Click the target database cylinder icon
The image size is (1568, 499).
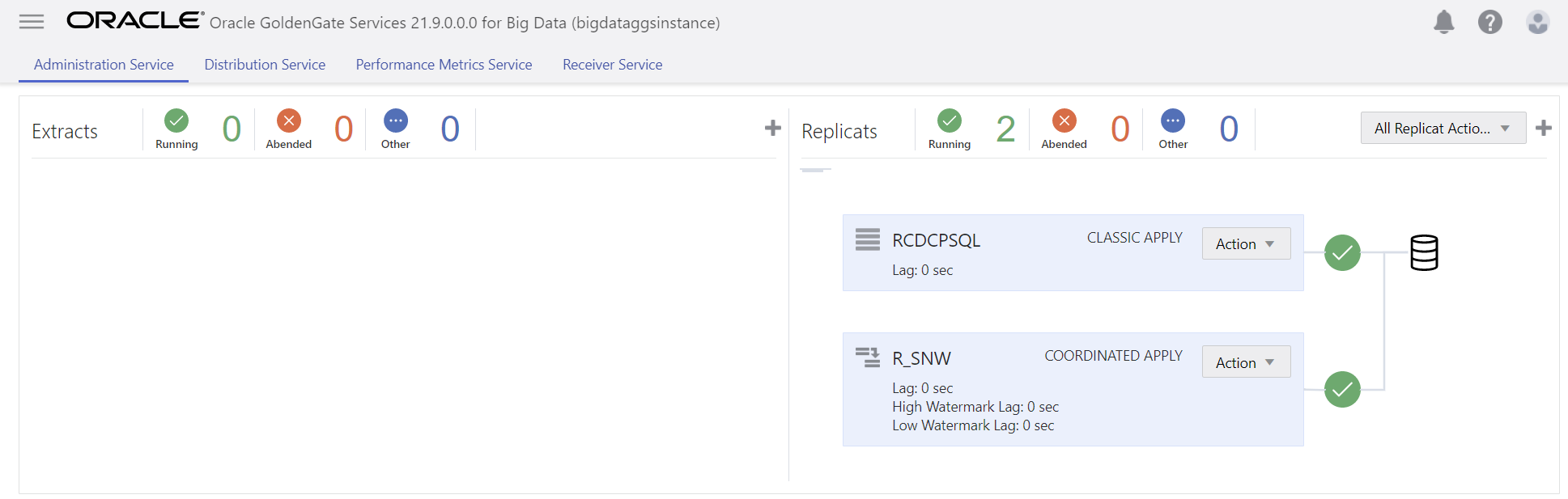coord(1424,252)
